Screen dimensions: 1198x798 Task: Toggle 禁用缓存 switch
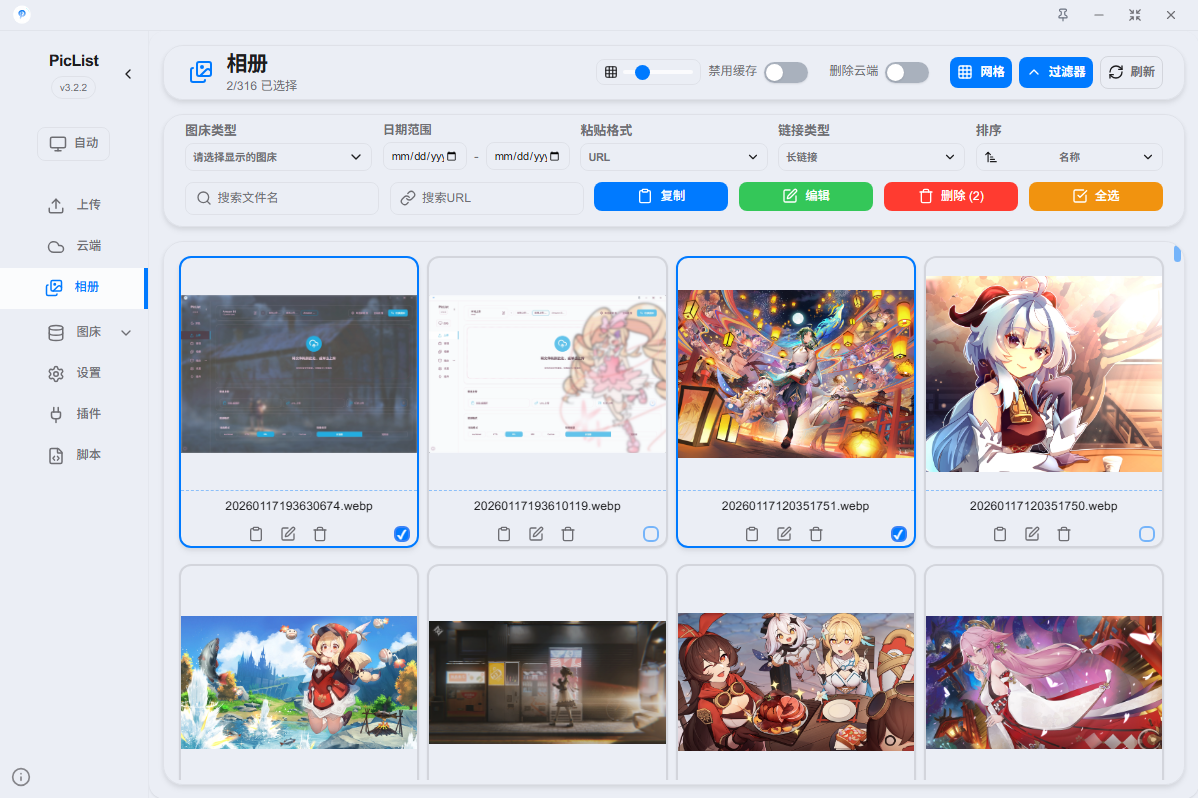[x=786, y=73]
